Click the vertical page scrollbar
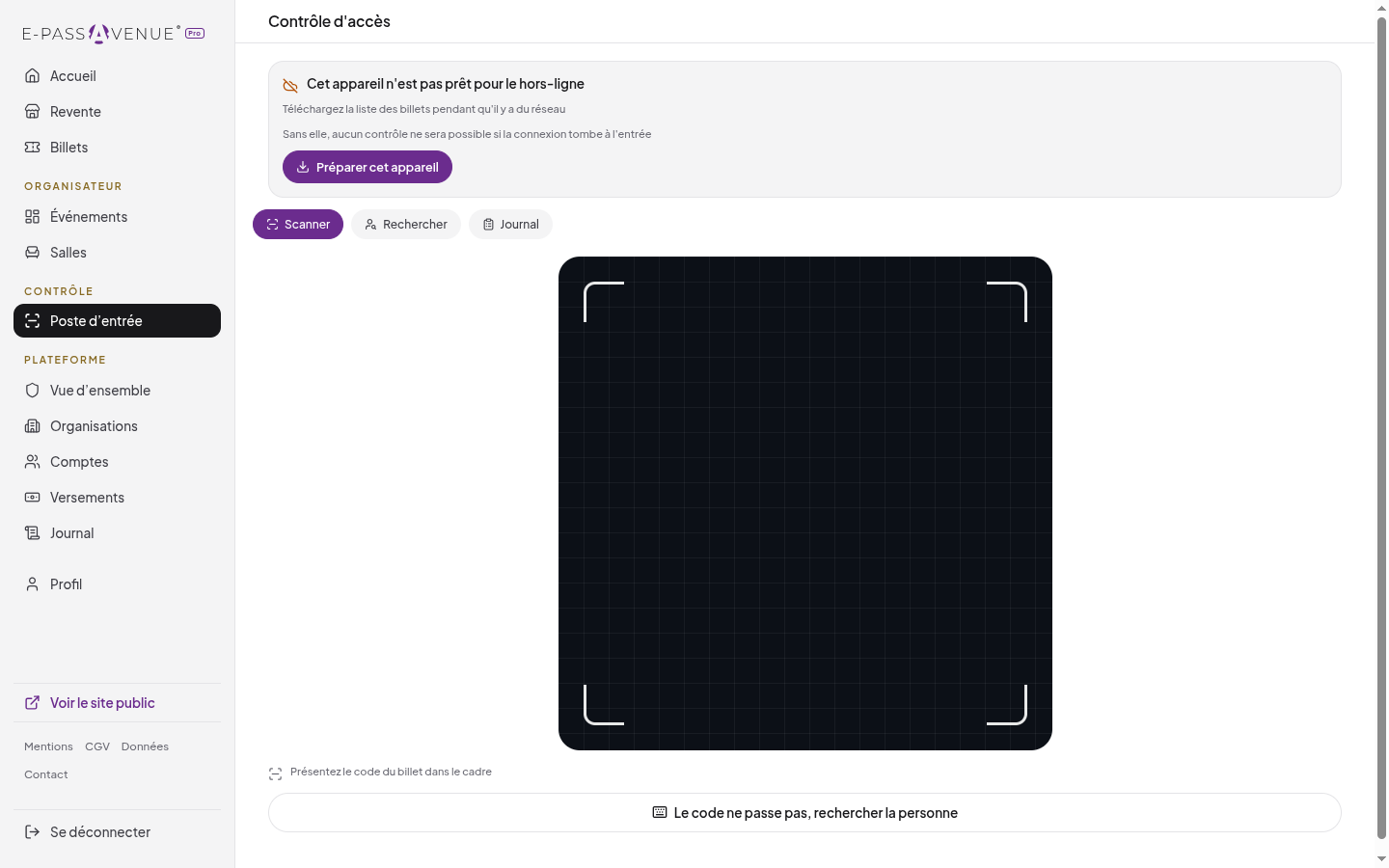 tap(1381, 428)
